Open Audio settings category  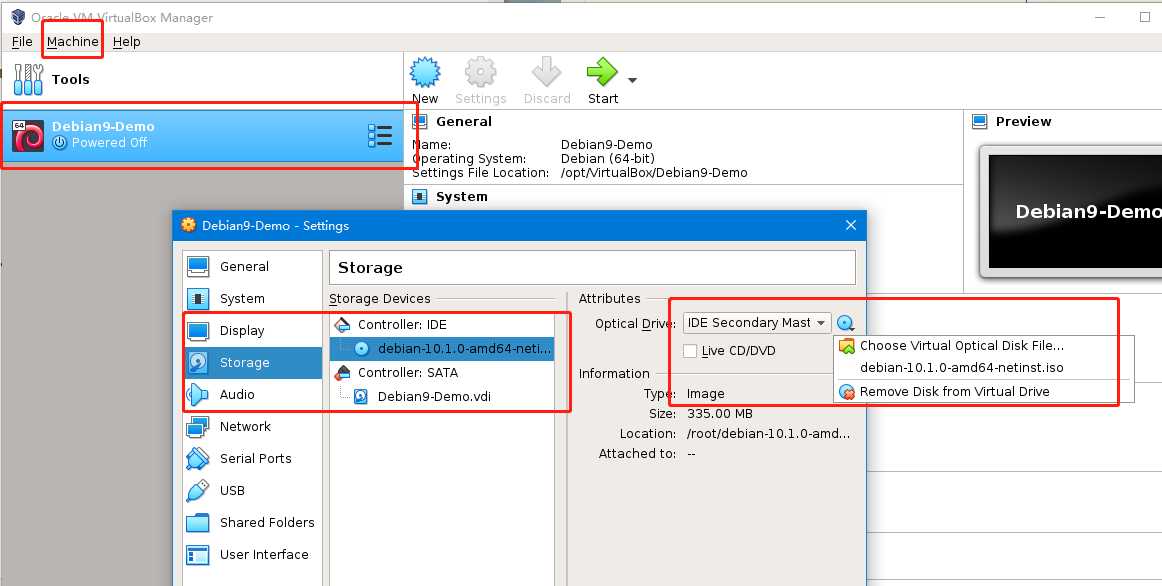pyautogui.click(x=252, y=394)
